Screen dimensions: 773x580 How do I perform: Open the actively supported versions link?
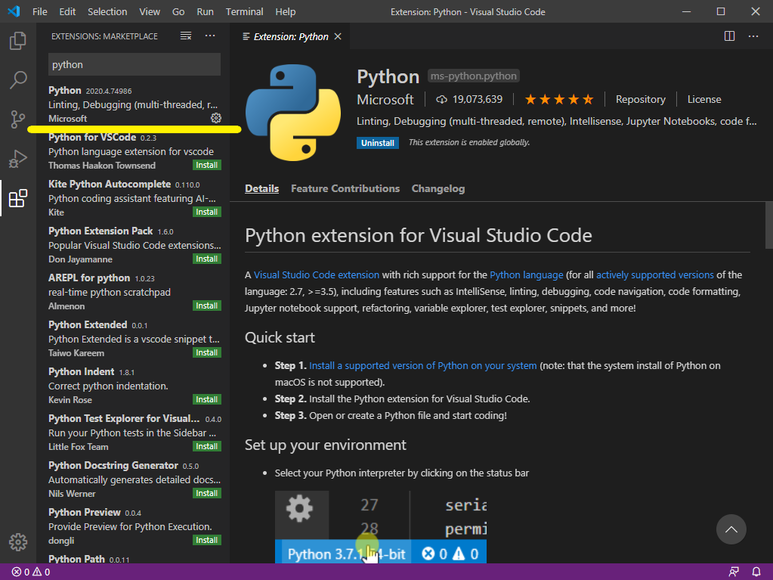tap(655, 275)
